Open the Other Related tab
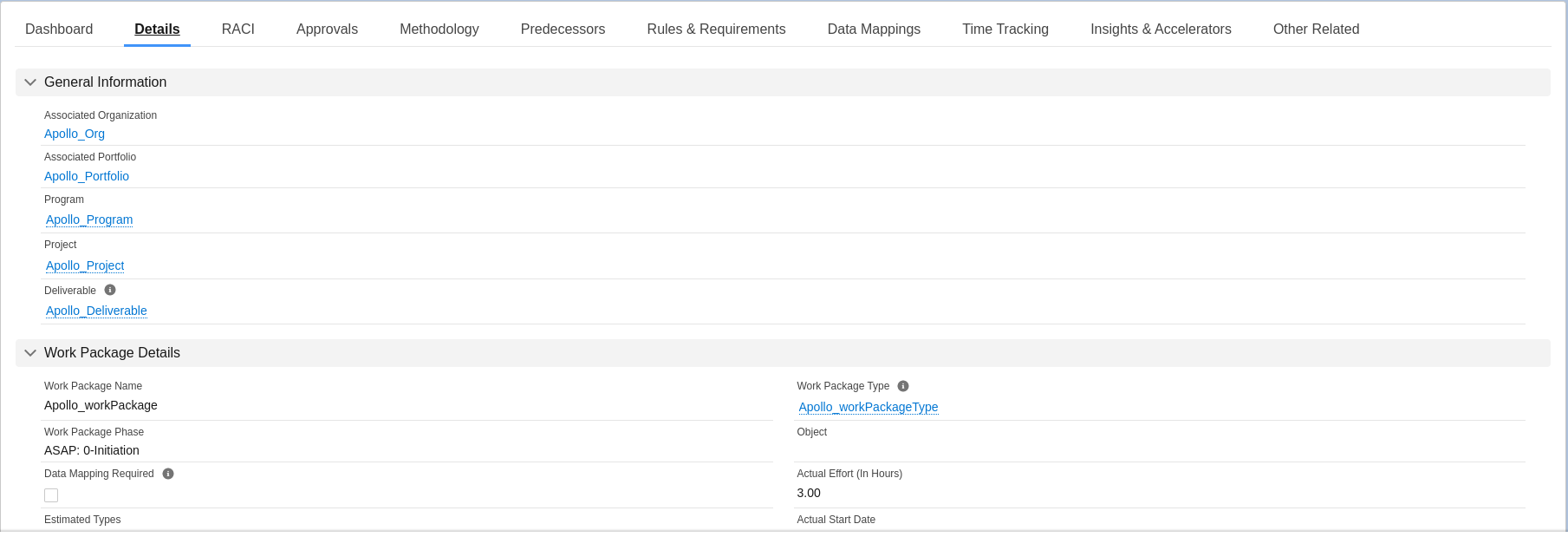 [x=1316, y=29]
